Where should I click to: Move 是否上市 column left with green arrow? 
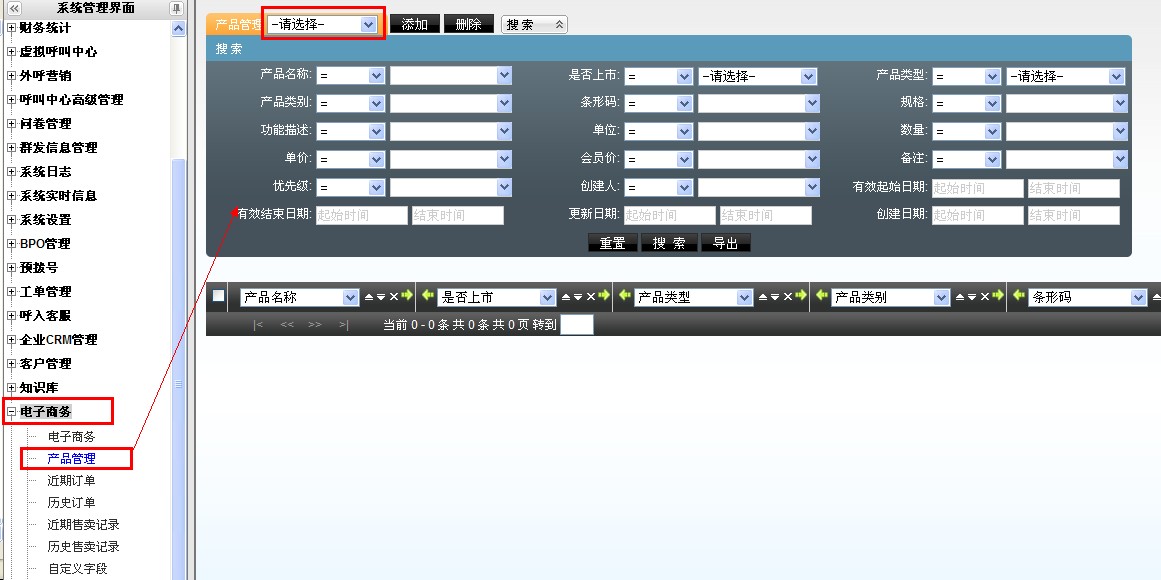[x=428, y=297]
